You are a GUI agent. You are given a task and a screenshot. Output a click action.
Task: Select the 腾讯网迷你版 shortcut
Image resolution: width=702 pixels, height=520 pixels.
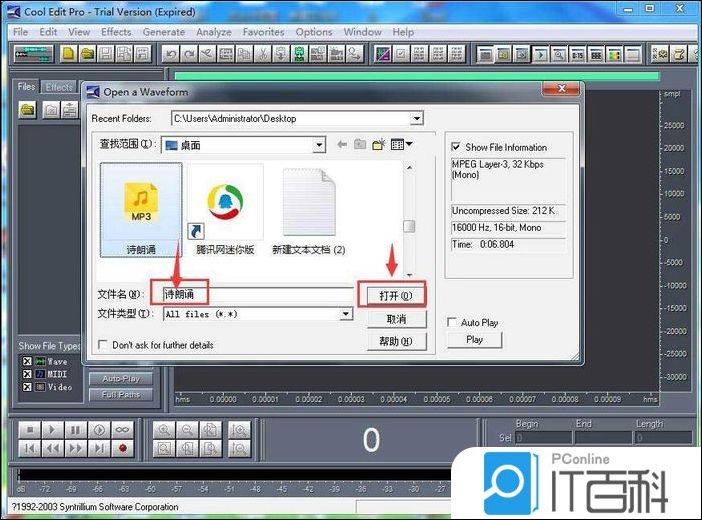tap(225, 210)
